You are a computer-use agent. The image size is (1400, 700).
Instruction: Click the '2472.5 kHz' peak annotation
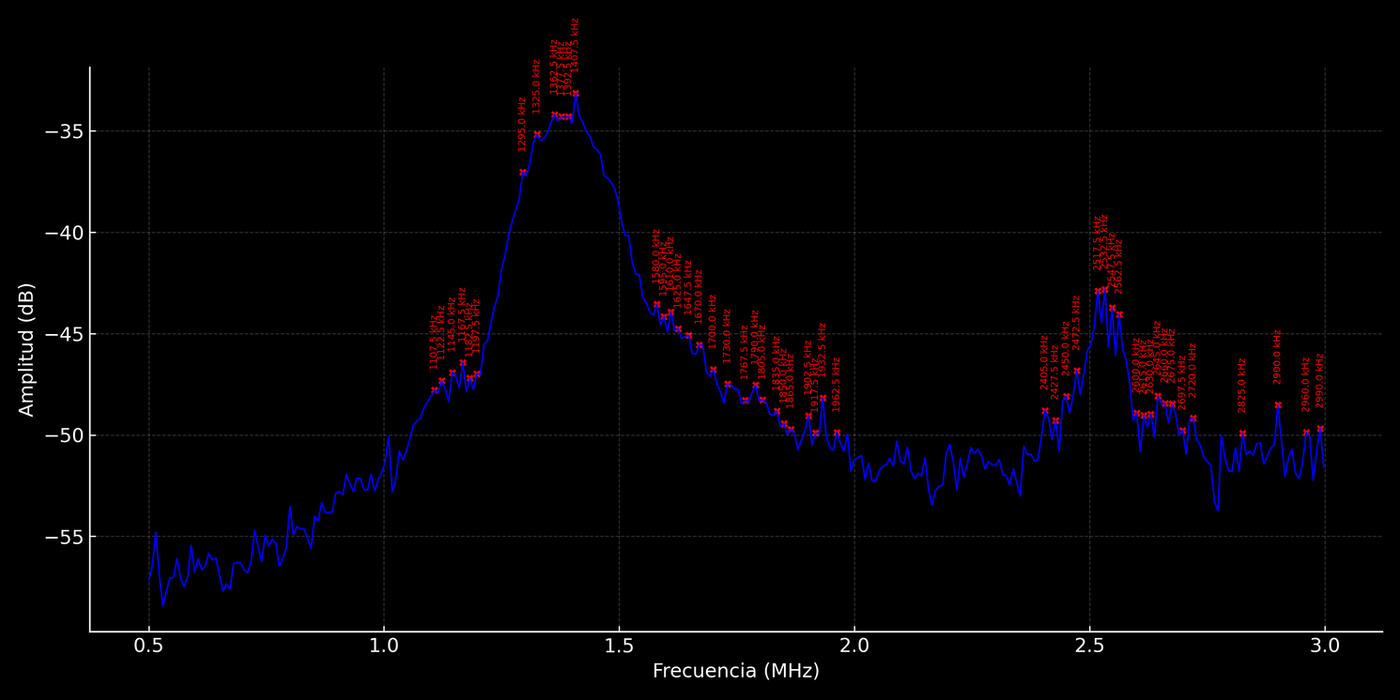point(1076,323)
